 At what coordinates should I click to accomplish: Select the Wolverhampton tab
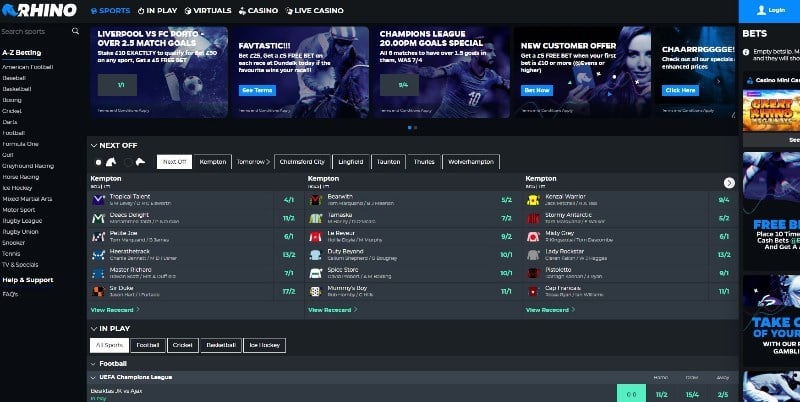(471, 162)
